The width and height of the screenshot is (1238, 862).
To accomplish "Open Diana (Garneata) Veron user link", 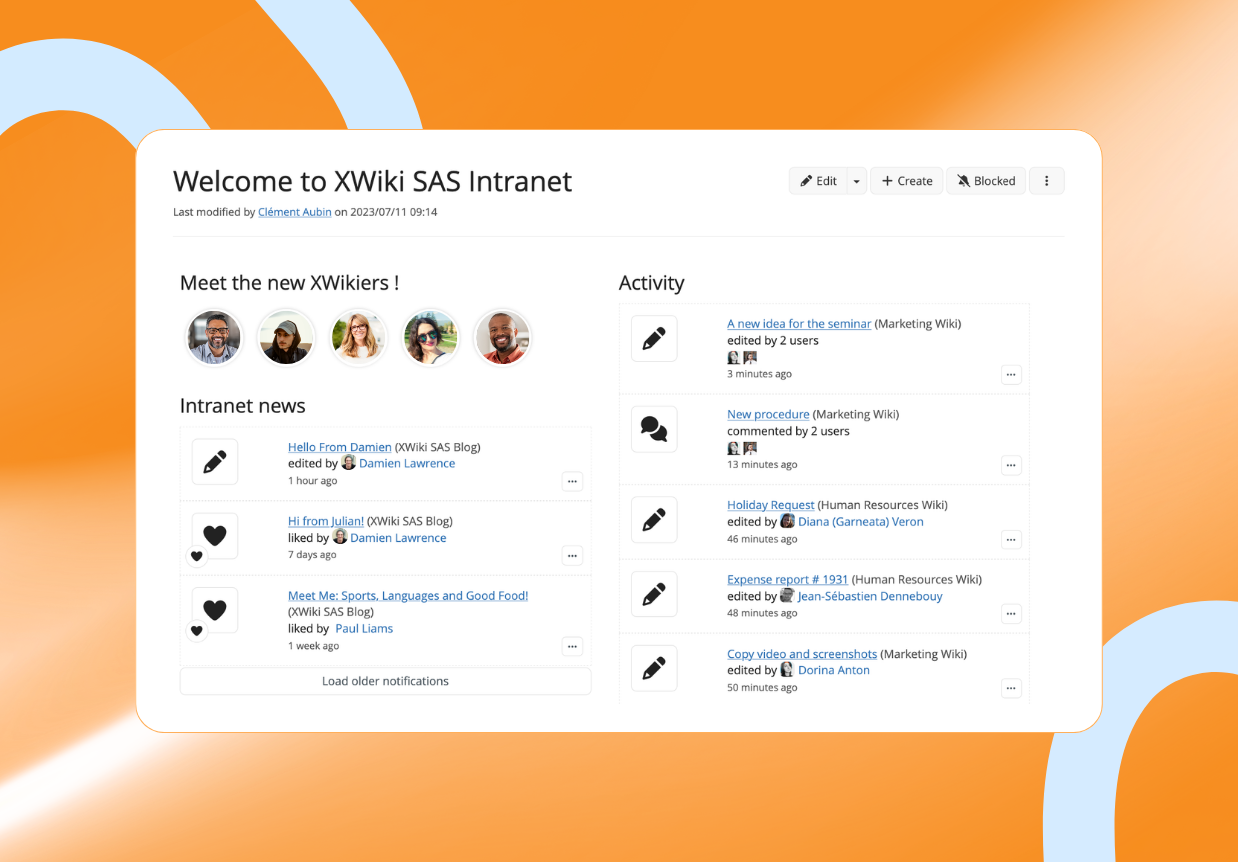I will pyautogui.click(x=860, y=522).
